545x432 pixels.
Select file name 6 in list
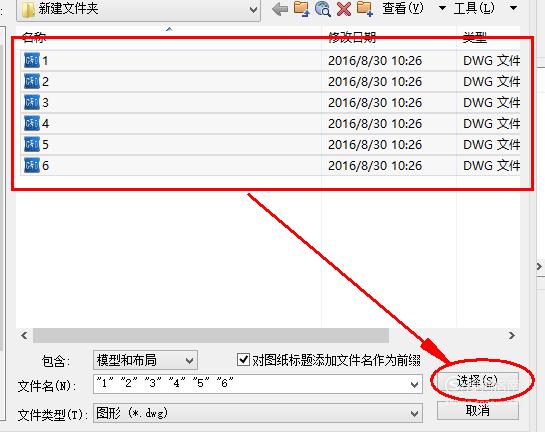pos(46,165)
